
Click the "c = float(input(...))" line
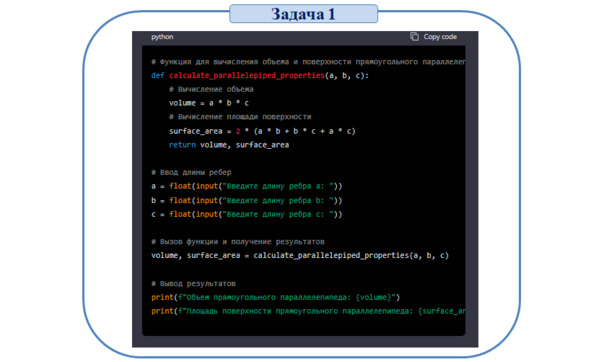point(247,214)
